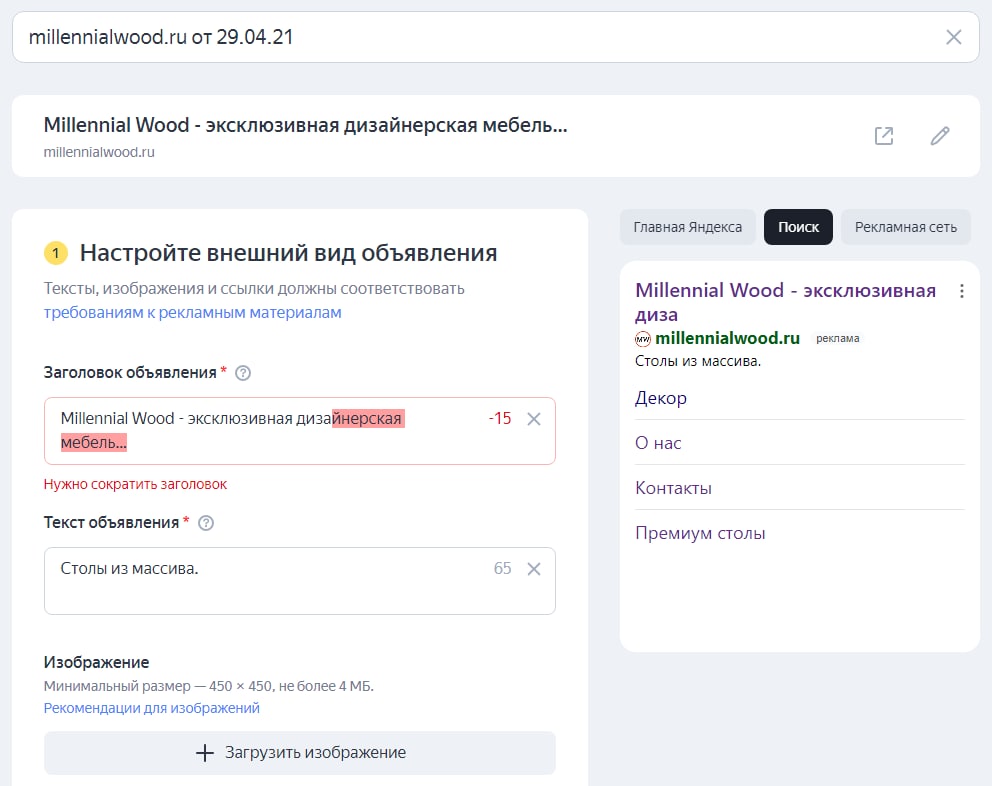Clear the campaign name field
The image size is (992, 786).
click(x=953, y=37)
